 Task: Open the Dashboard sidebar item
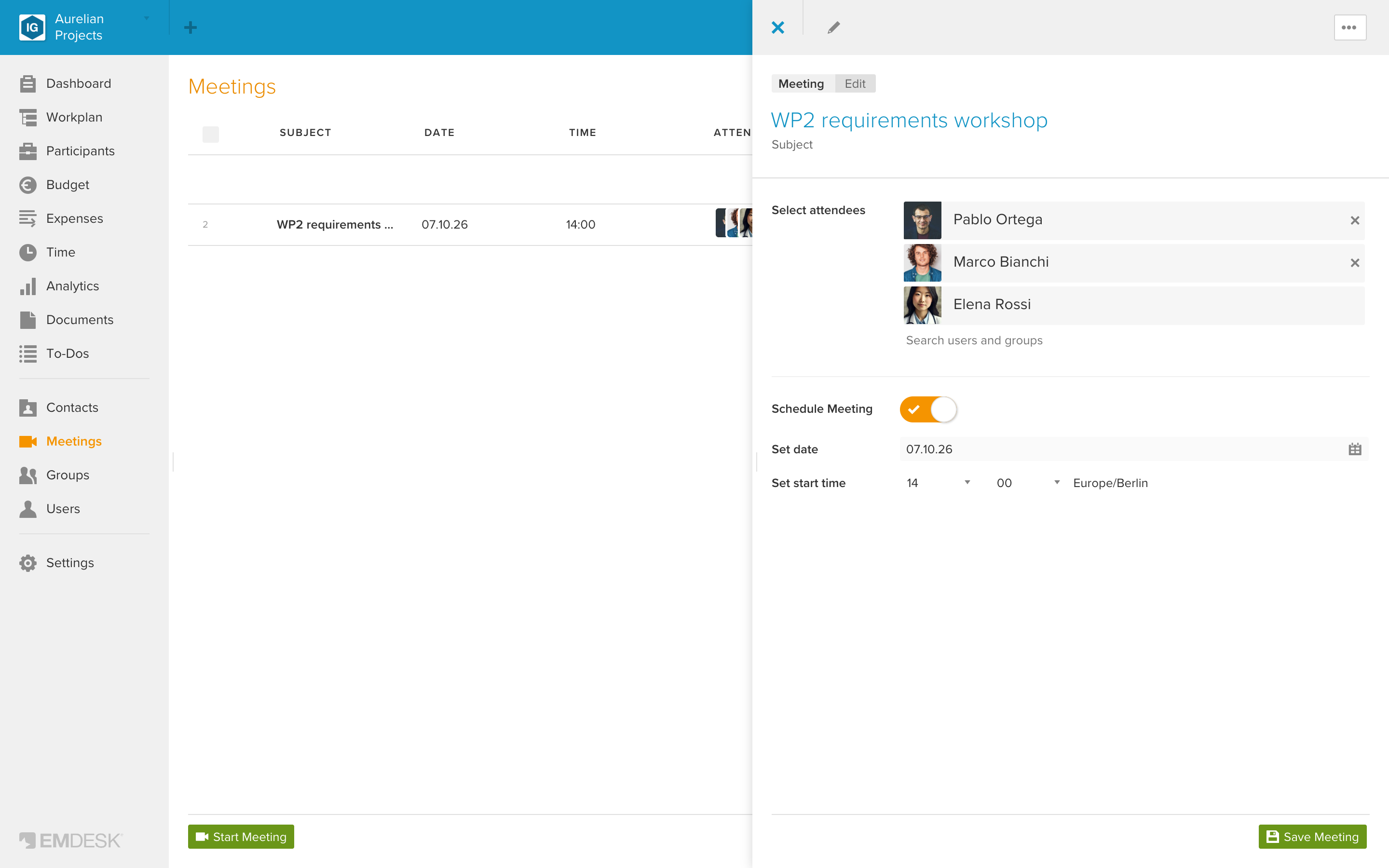point(65,84)
